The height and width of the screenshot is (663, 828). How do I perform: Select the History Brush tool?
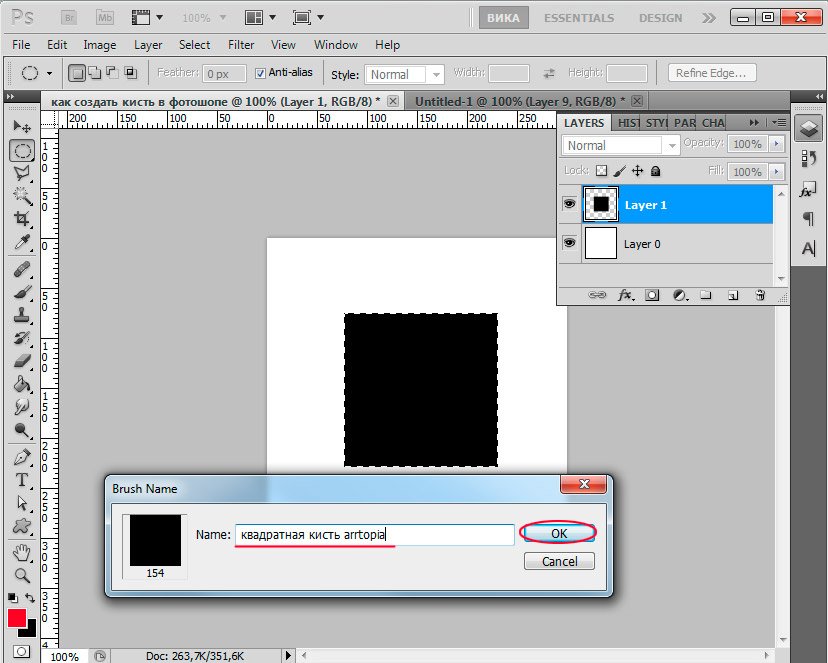point(22,338)
